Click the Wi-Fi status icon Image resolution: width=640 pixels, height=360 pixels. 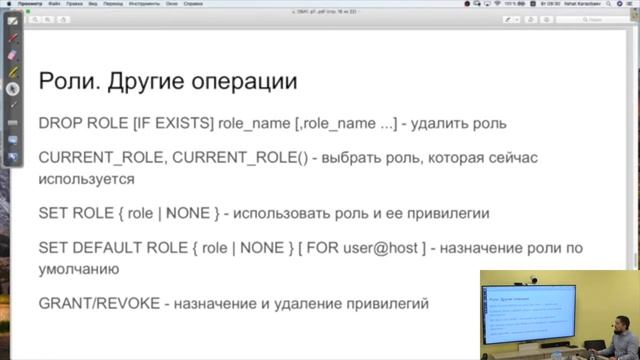point(497,4)
